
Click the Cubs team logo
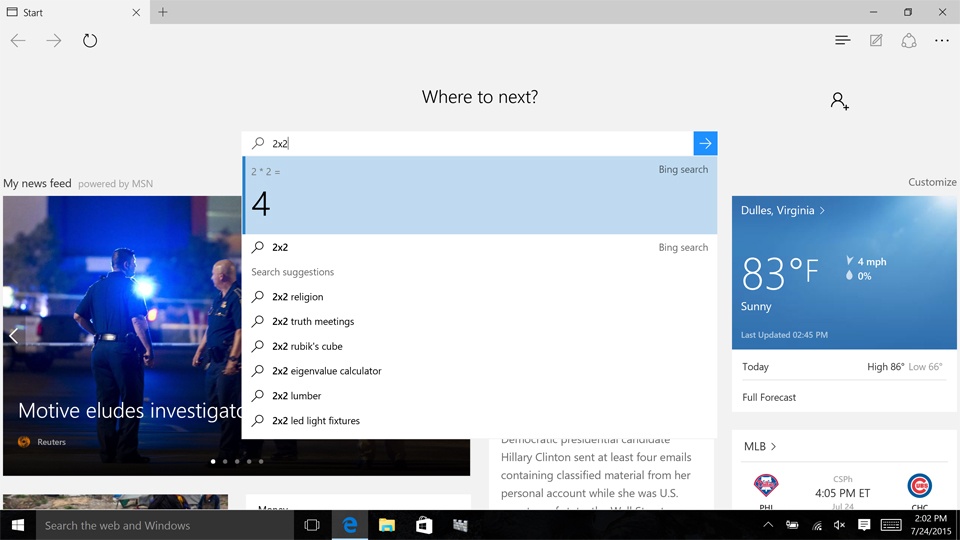pos(919,486)
